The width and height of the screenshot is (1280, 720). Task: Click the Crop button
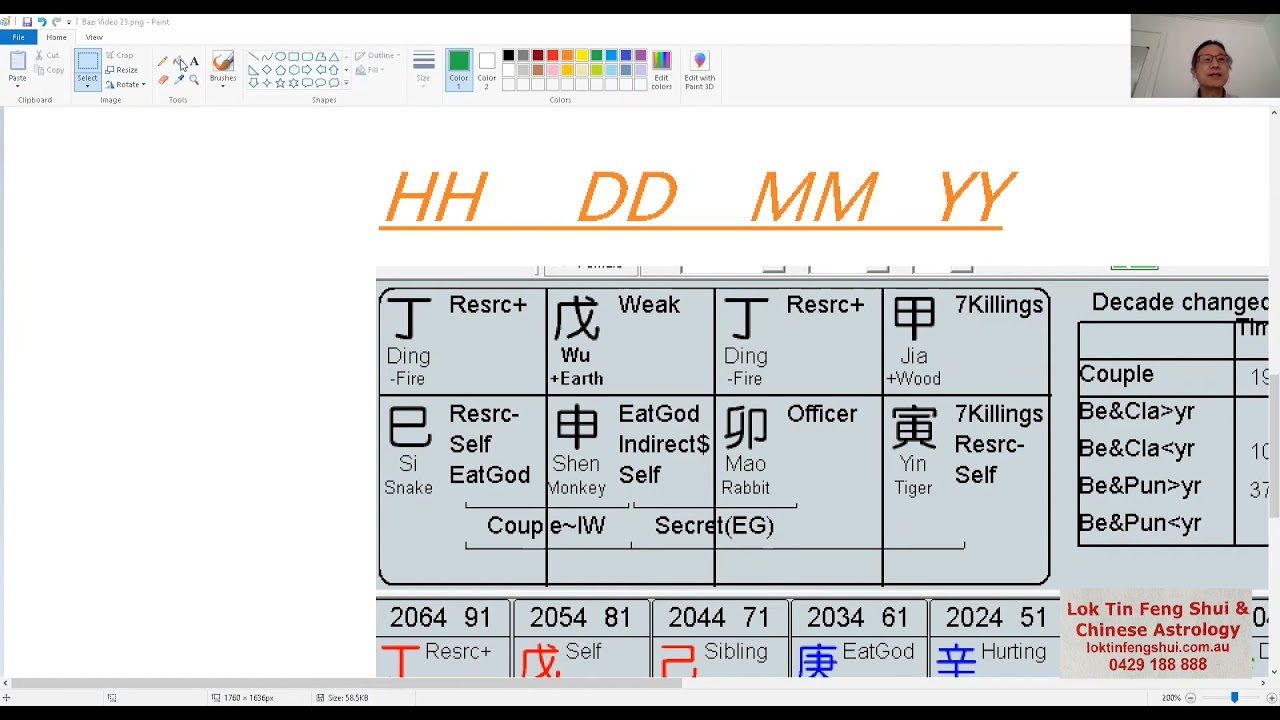pos(120,55)
